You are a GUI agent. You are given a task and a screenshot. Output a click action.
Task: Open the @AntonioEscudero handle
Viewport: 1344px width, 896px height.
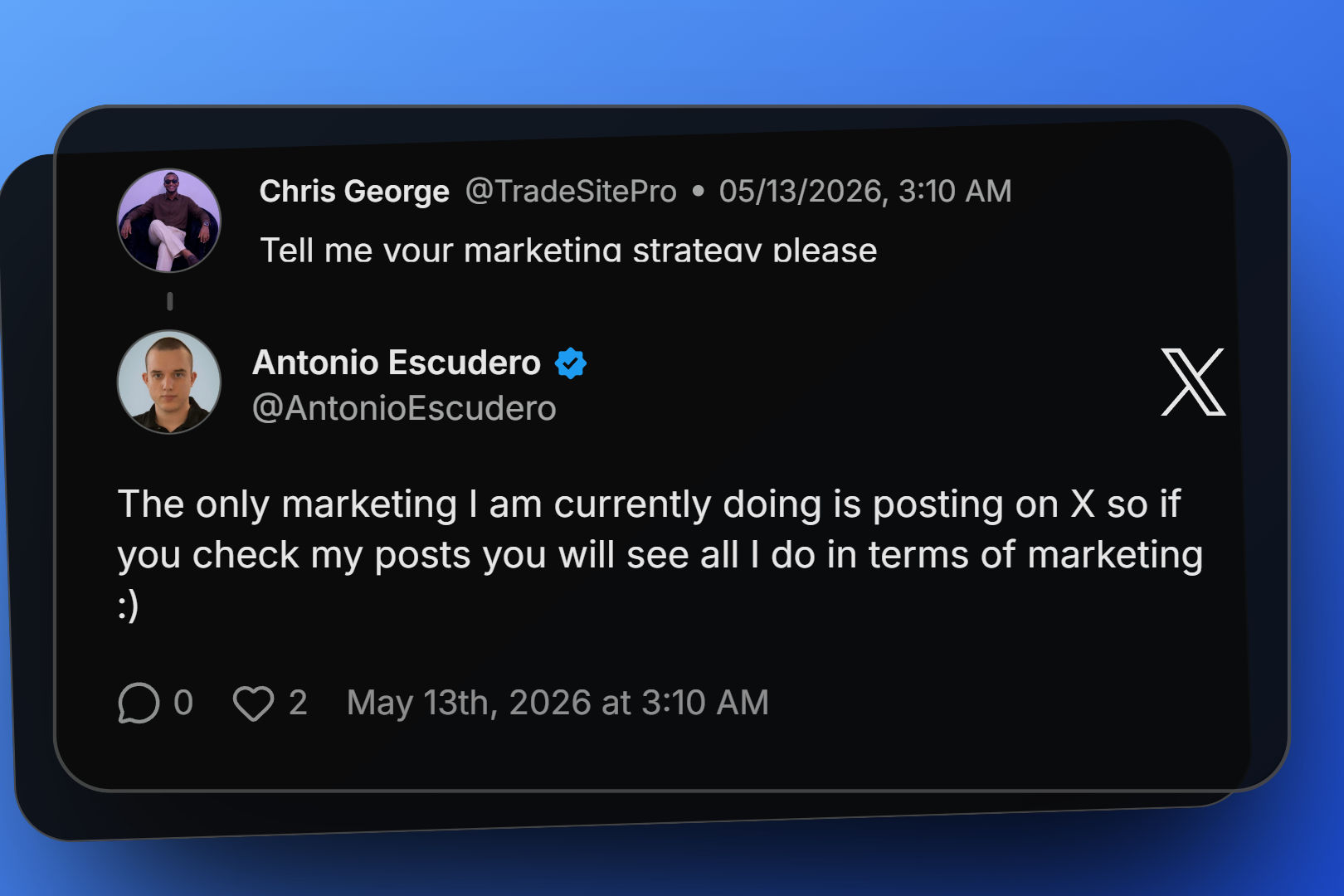tap(404, 408)
